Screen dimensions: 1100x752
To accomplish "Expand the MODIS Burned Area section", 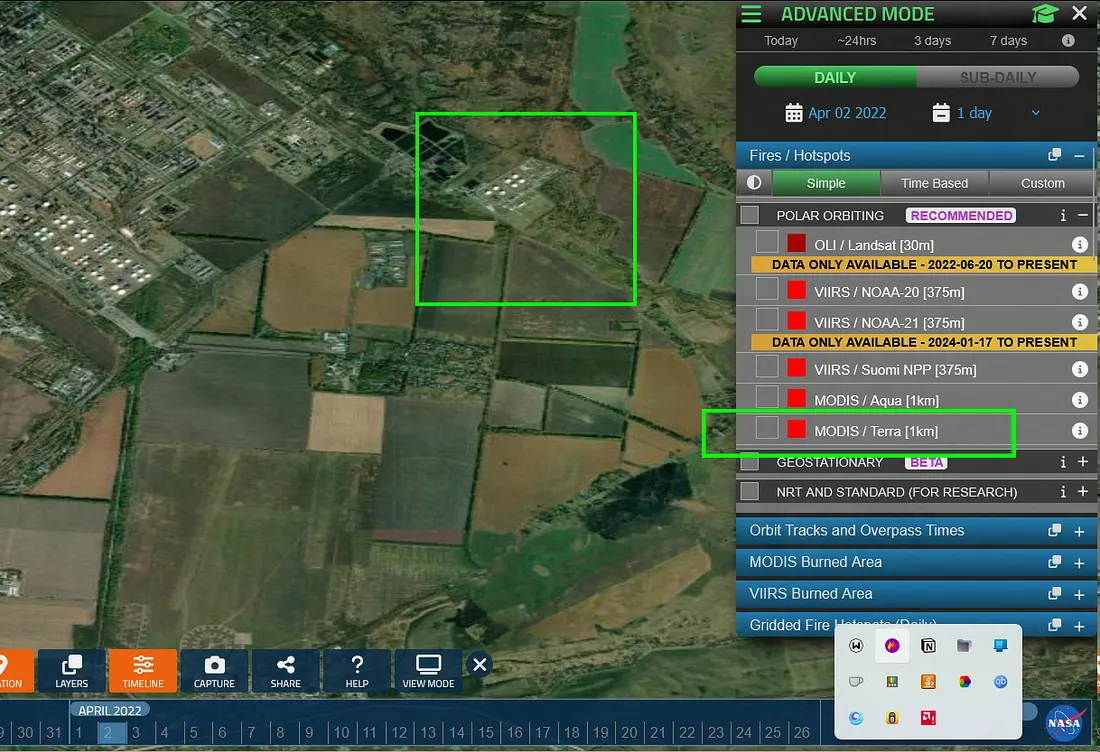I will 1079,562.
